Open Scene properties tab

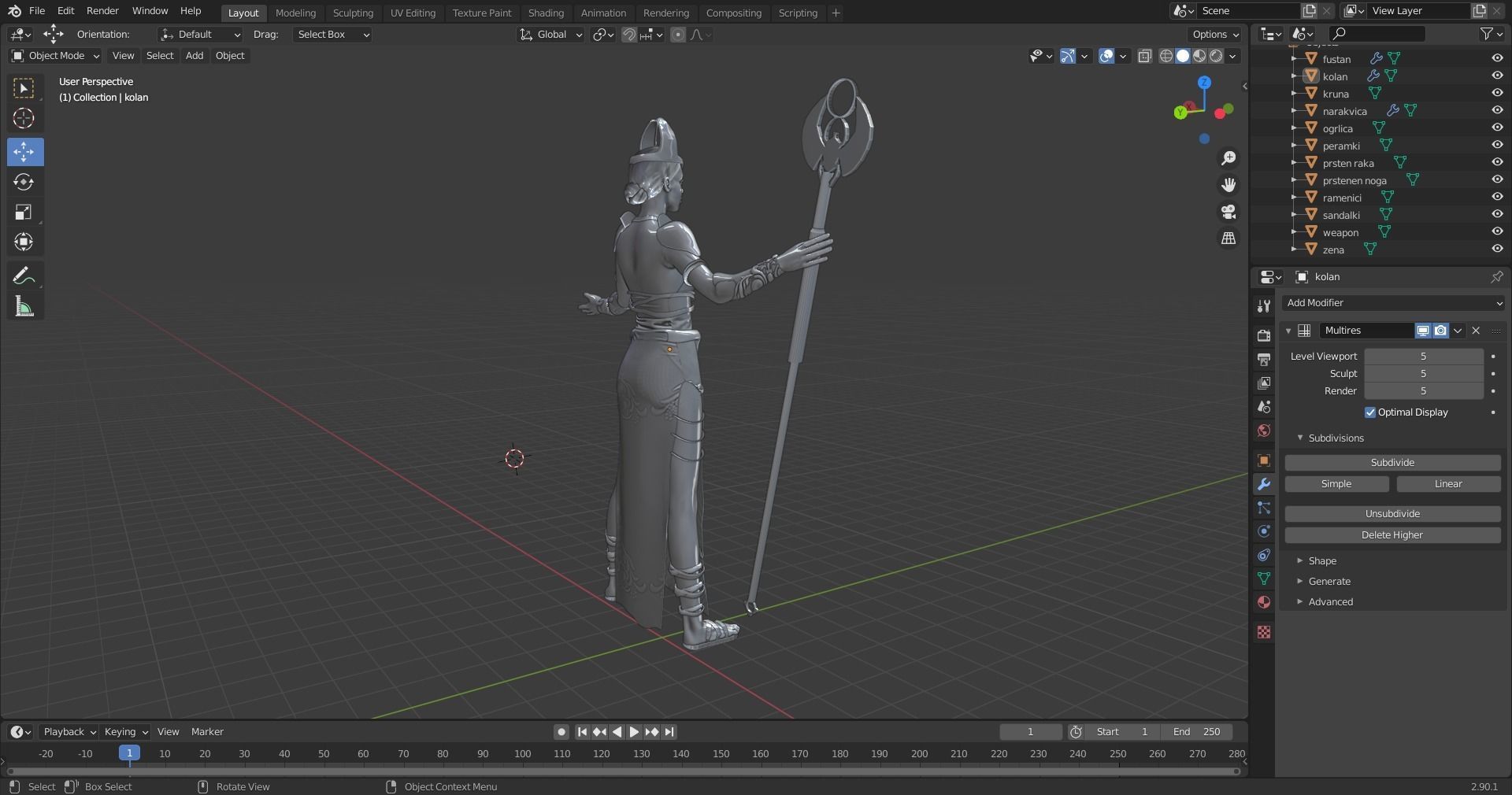click(1264, 407)
